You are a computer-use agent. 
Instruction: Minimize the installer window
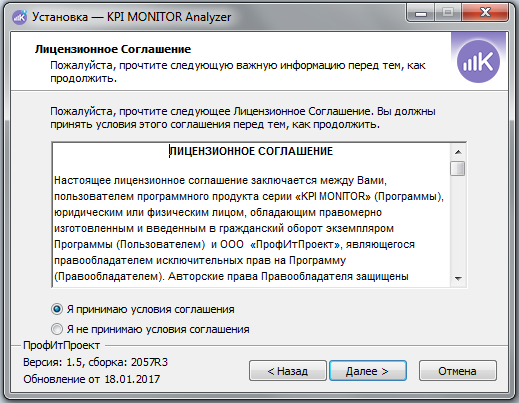click(x=421, y=13)
